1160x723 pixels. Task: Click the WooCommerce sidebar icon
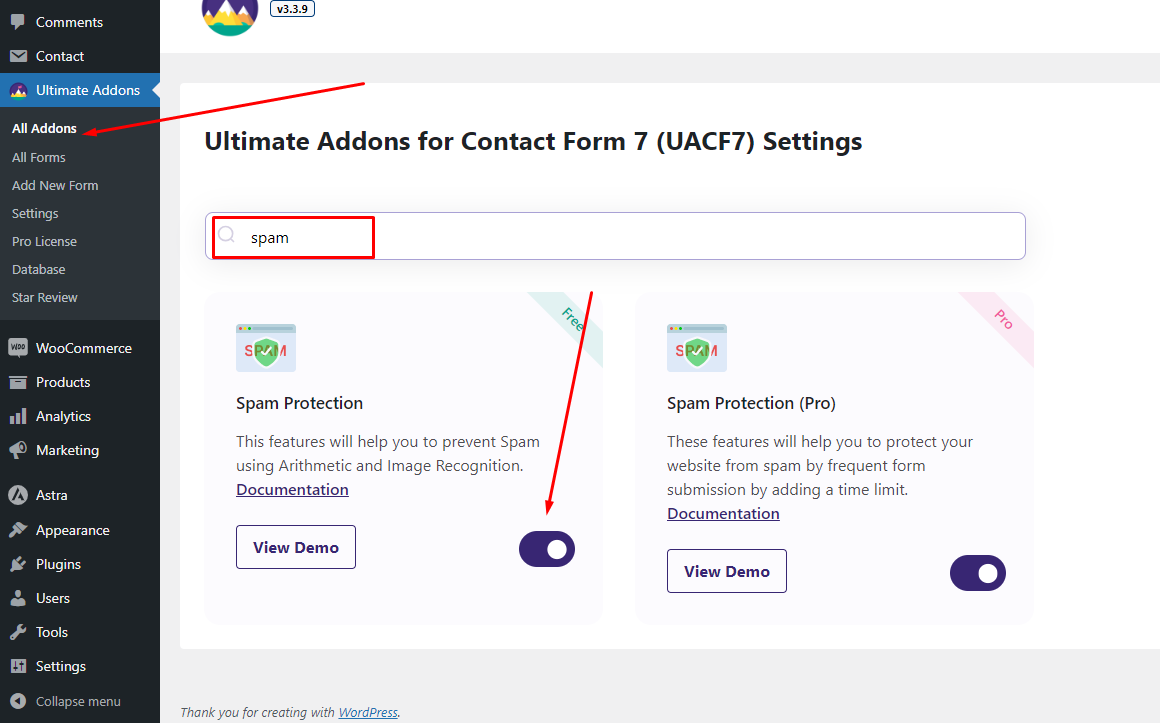pyautogui.click(x=18, y=348)
